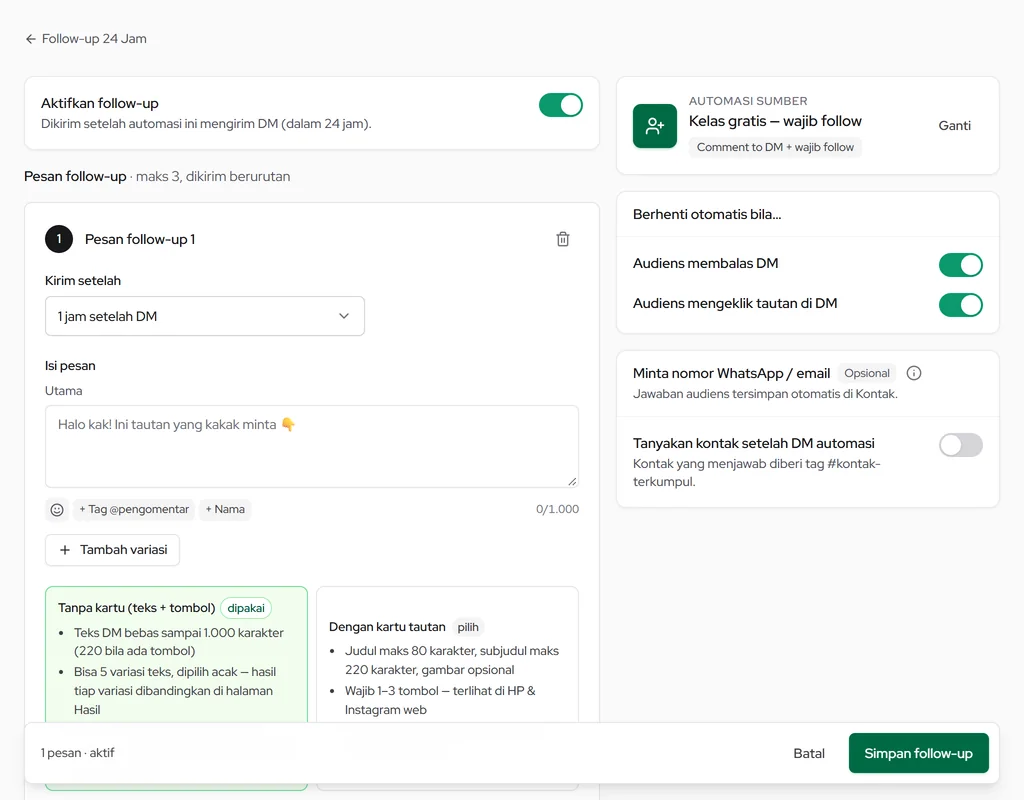
Task: Insert the Nama placeholder chip
Action: (x=225, y=509)
